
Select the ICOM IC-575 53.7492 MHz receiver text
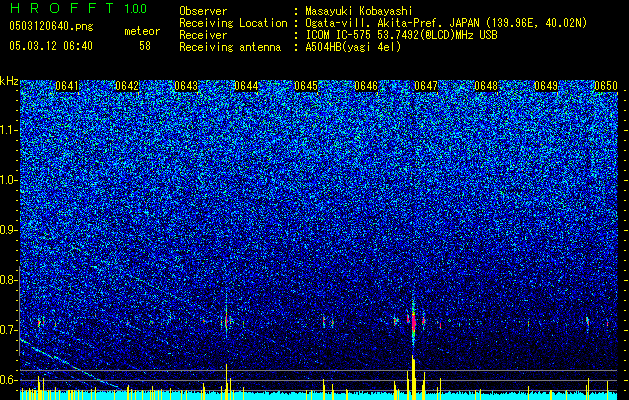click(x=401, y=35)
